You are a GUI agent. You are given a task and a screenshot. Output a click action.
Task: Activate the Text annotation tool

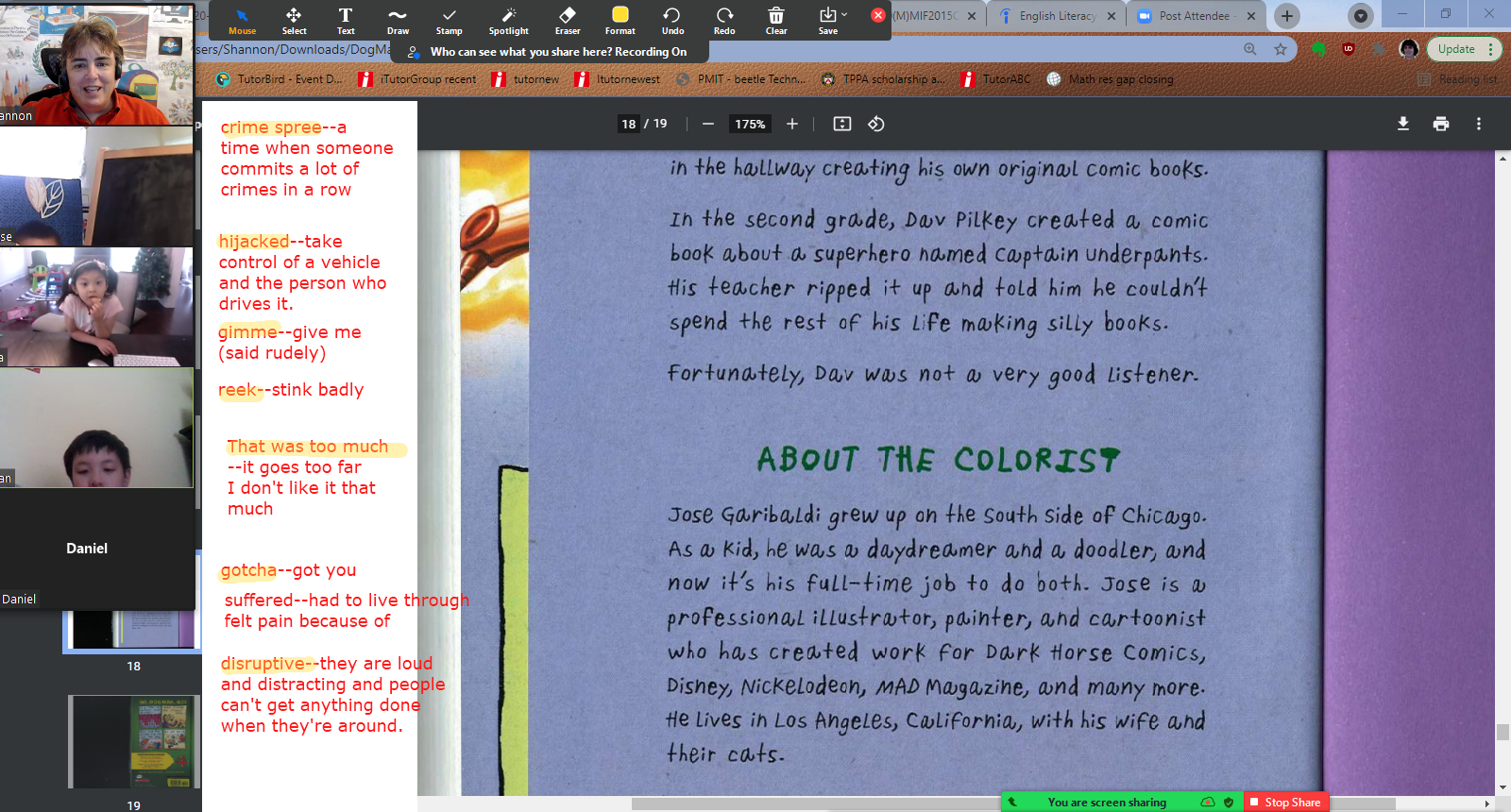pos(346,21)
